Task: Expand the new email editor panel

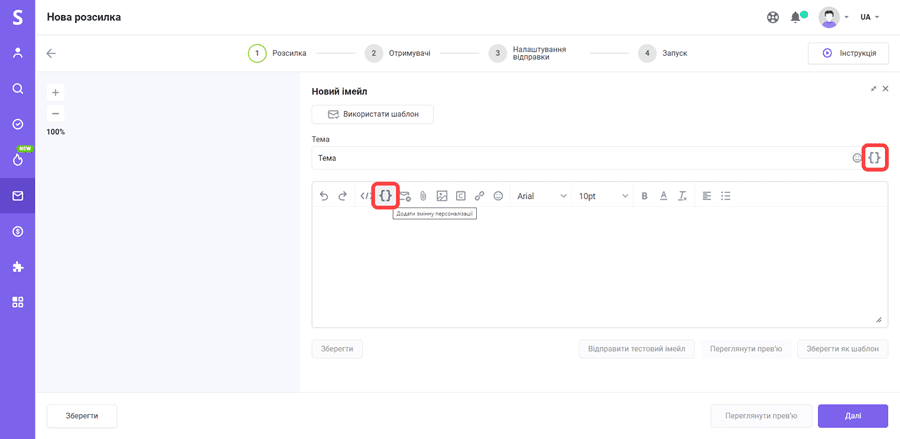Action: pyautogui.click(x=873, y=89)
